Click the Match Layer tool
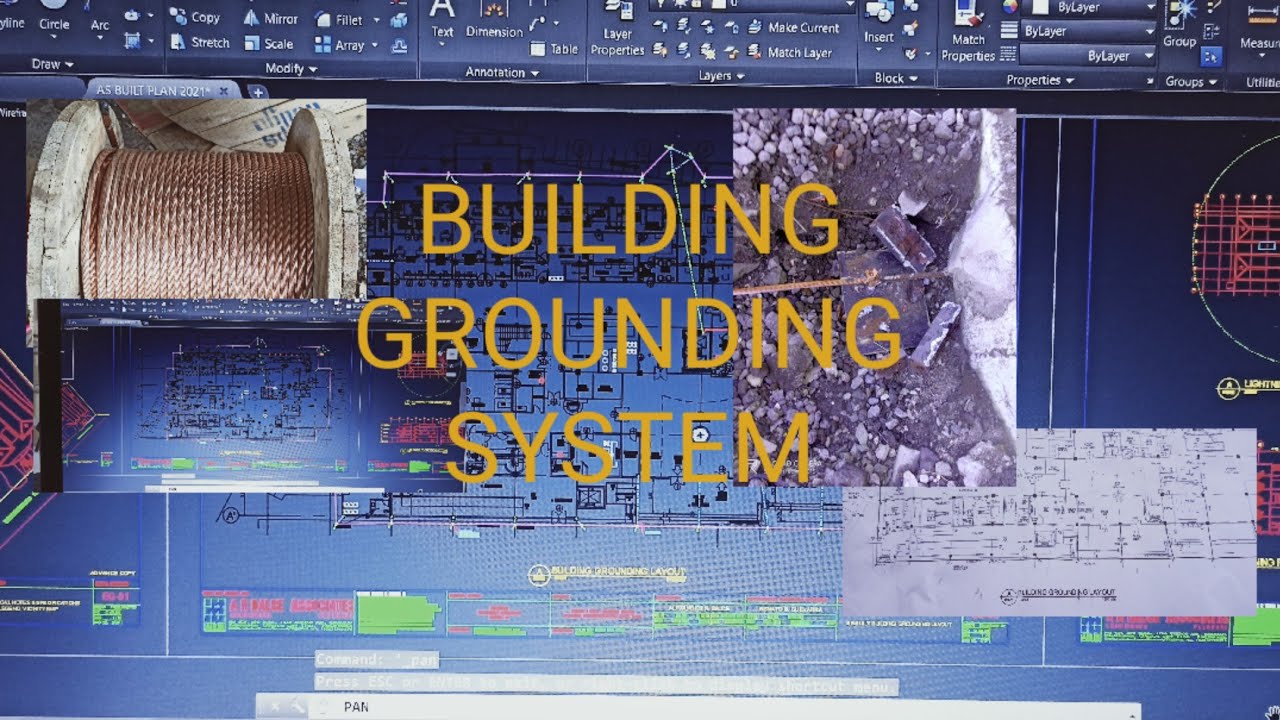 [789, 52]
